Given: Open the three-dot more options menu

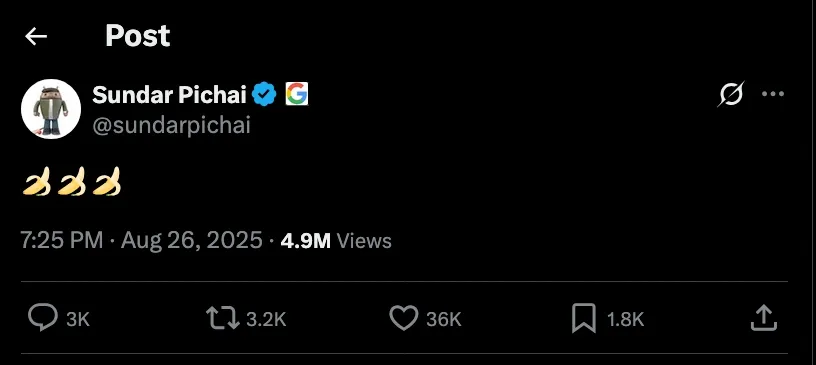Looking at the screenshot, I should pos(773,94).
